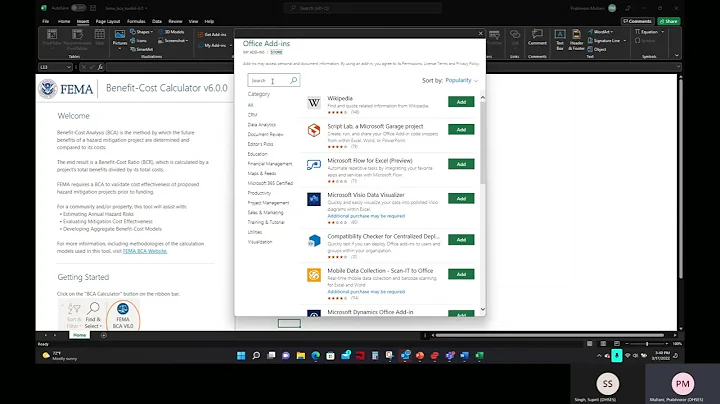The width and height of the screenshot is (720, 404).
Task: Click the Wikipedia add-in icon
Action: (x=314, y=103)
